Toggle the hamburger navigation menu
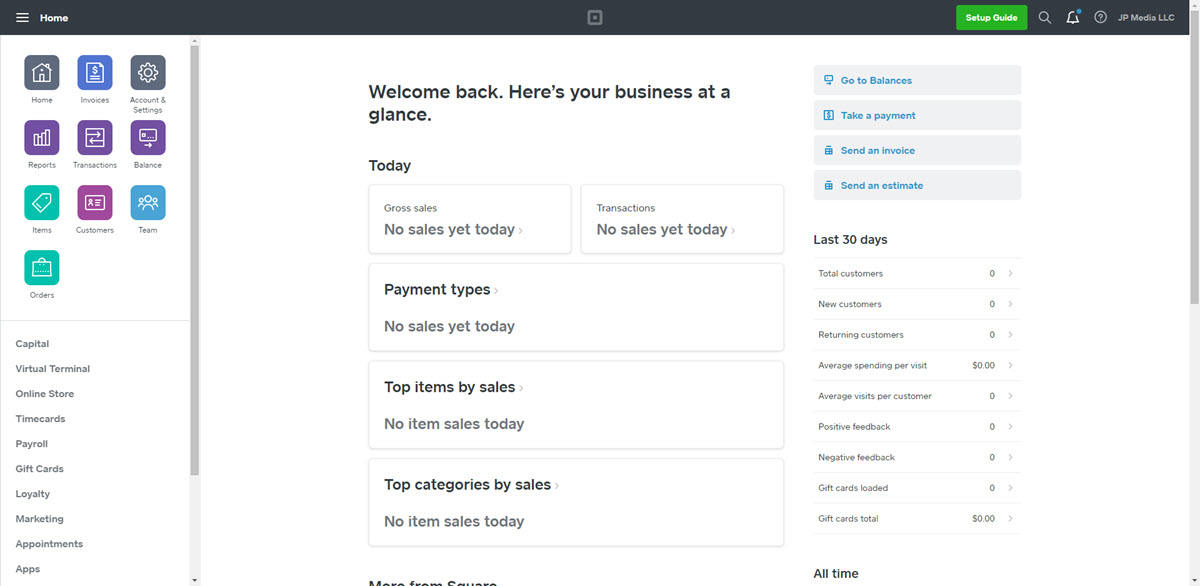The image size is (1200, 586). click(x=22, y=18)
